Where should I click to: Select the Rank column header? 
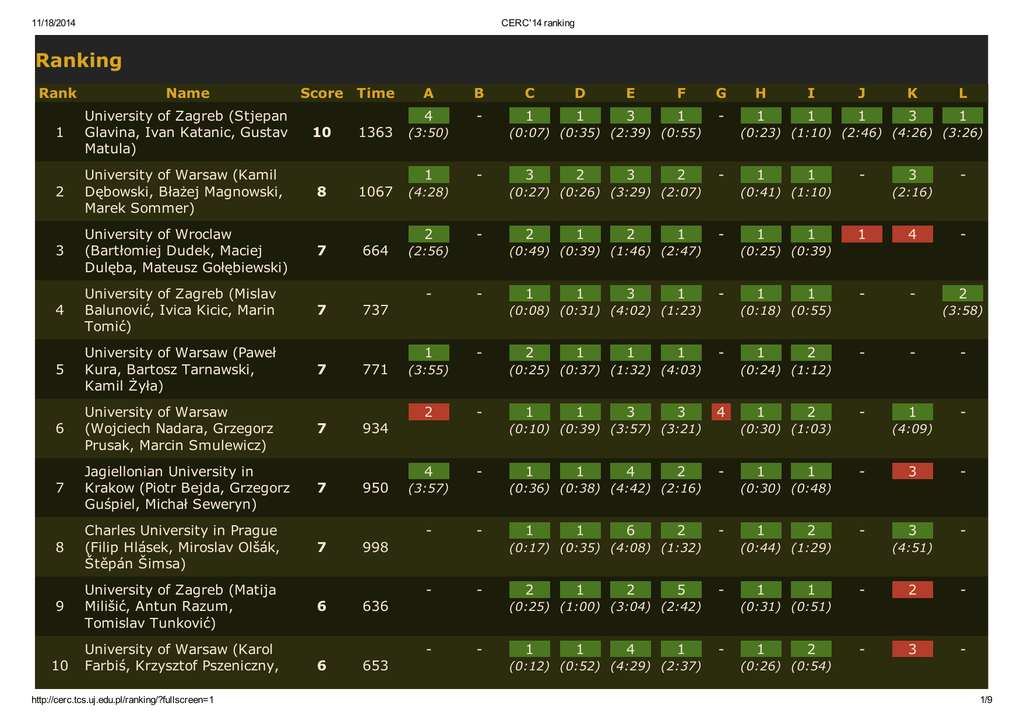coord(57,93)
